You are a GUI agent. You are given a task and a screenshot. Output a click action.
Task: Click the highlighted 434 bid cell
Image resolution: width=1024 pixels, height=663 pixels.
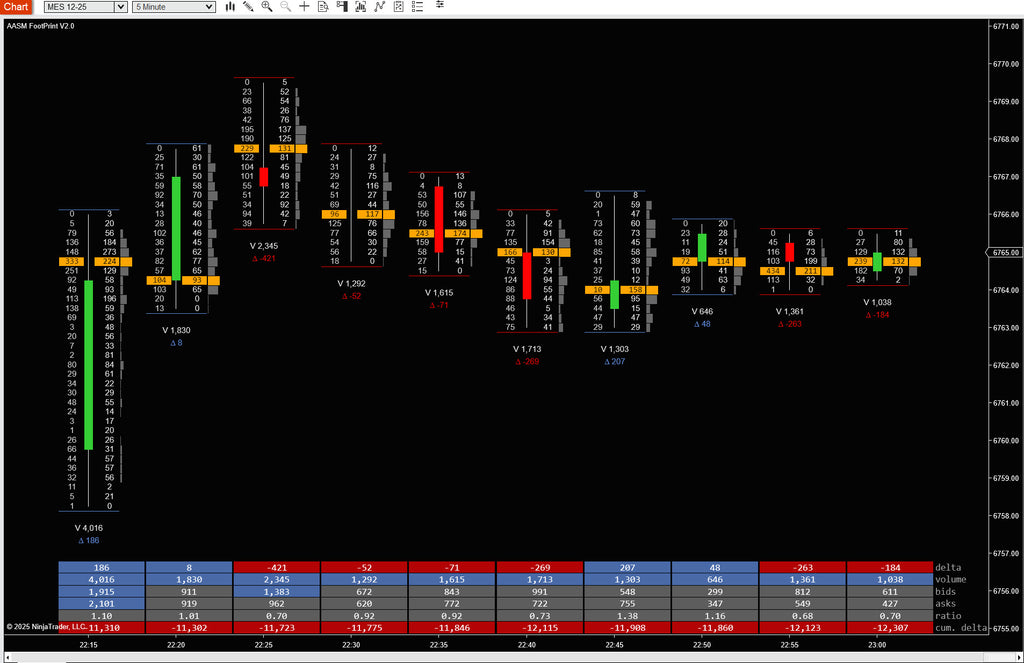(x=773, y=271)
